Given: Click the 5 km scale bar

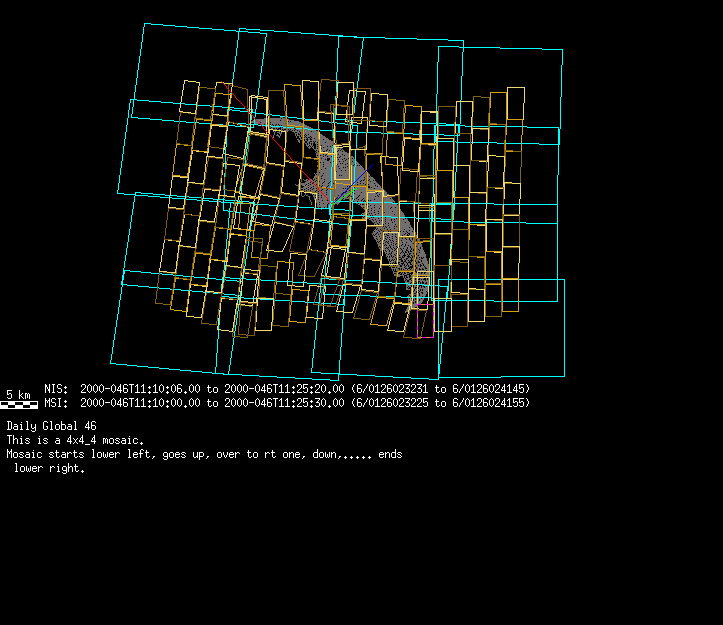Looking at the screenshot, I should point(19,405).
